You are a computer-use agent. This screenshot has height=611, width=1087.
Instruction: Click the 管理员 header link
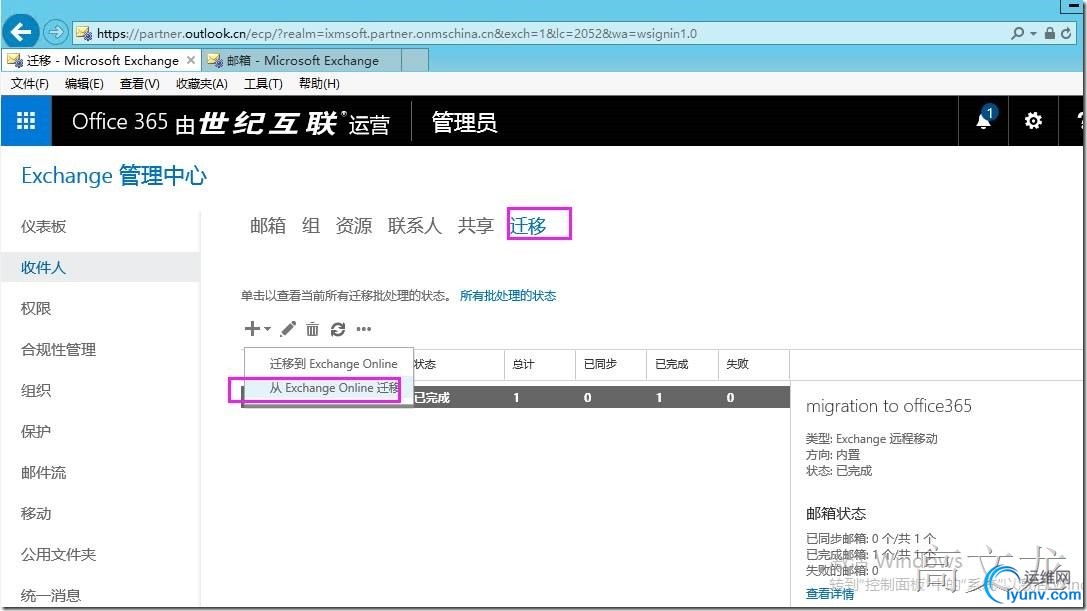click(464, 122)
